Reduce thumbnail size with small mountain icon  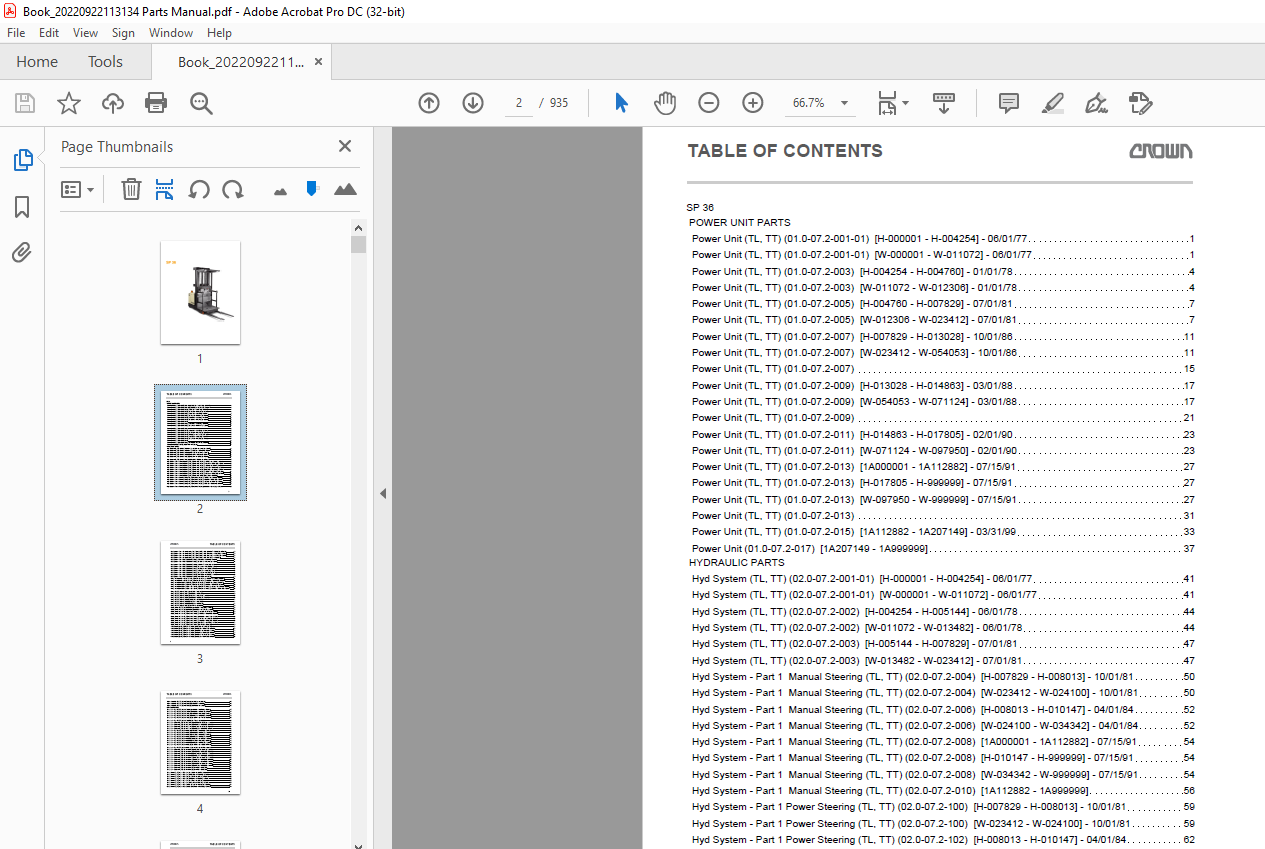coord(280,191)
